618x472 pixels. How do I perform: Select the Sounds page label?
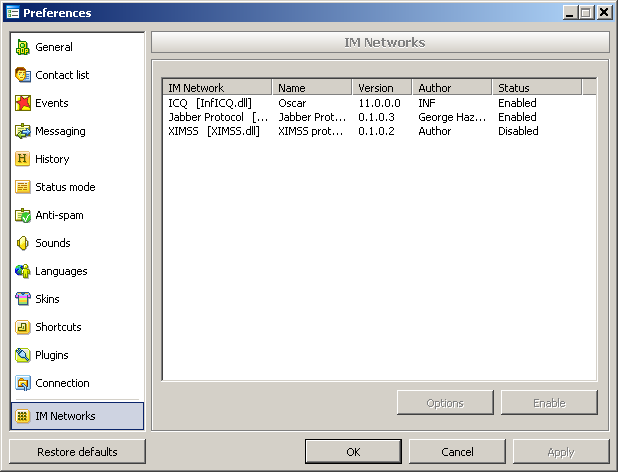coord(52,243)
